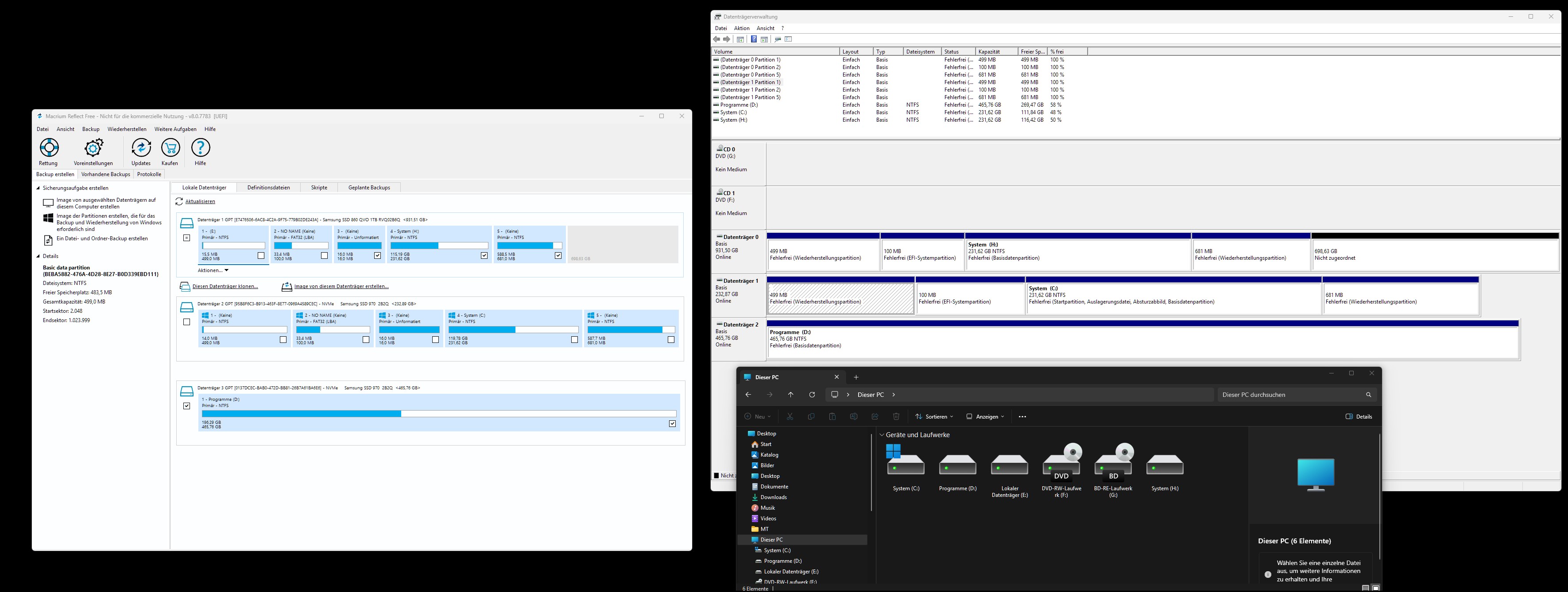The width and height of the screenshot is (1568, 592).
Task: Toggle checkbox of partition 4 System (H:)
Action: click(x=484, y=256)
